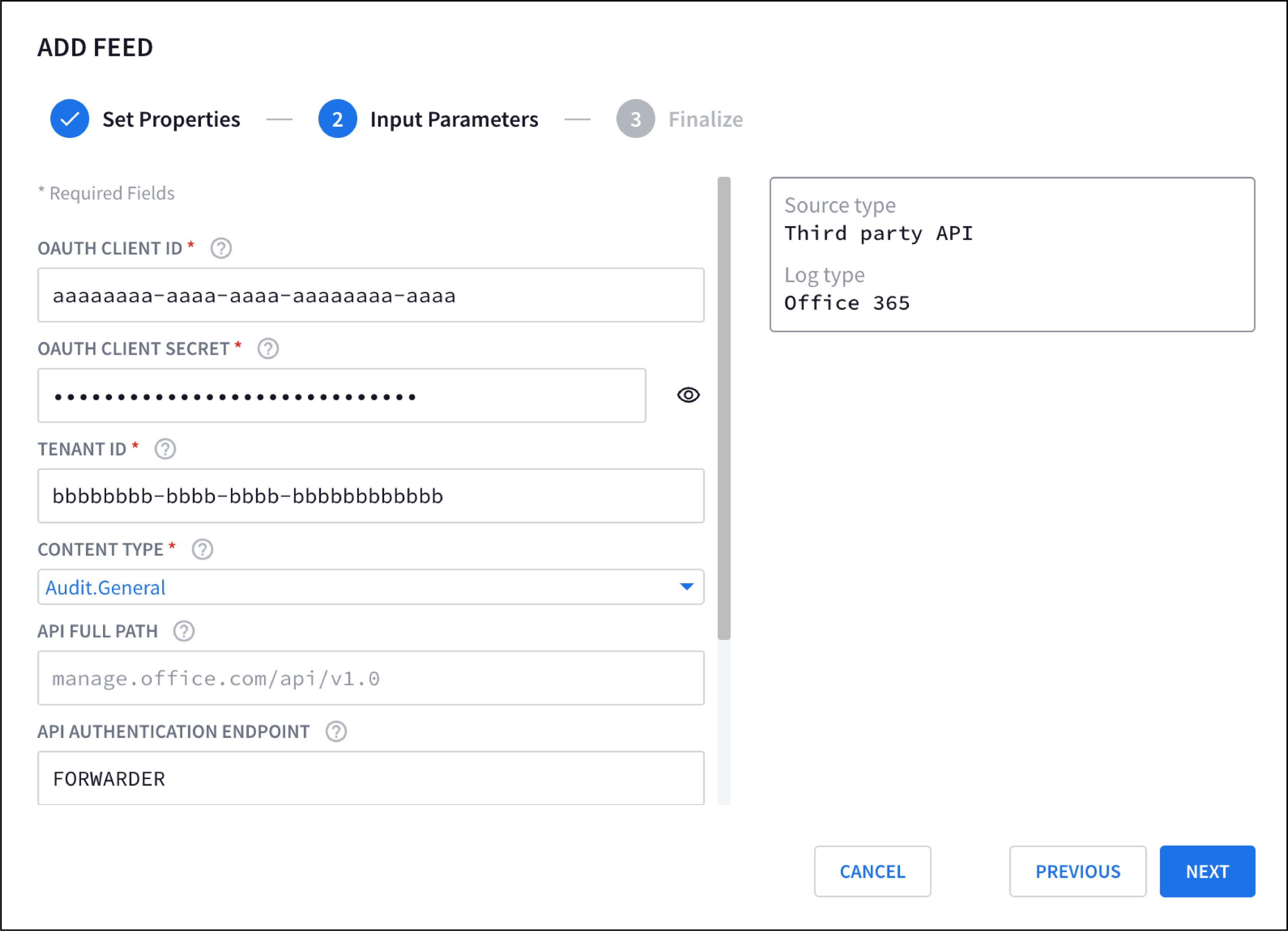Image resolution: width=1288 pixels, height=931 pixels.
Task: Click the CANCEL button
Action: [872, 872]
